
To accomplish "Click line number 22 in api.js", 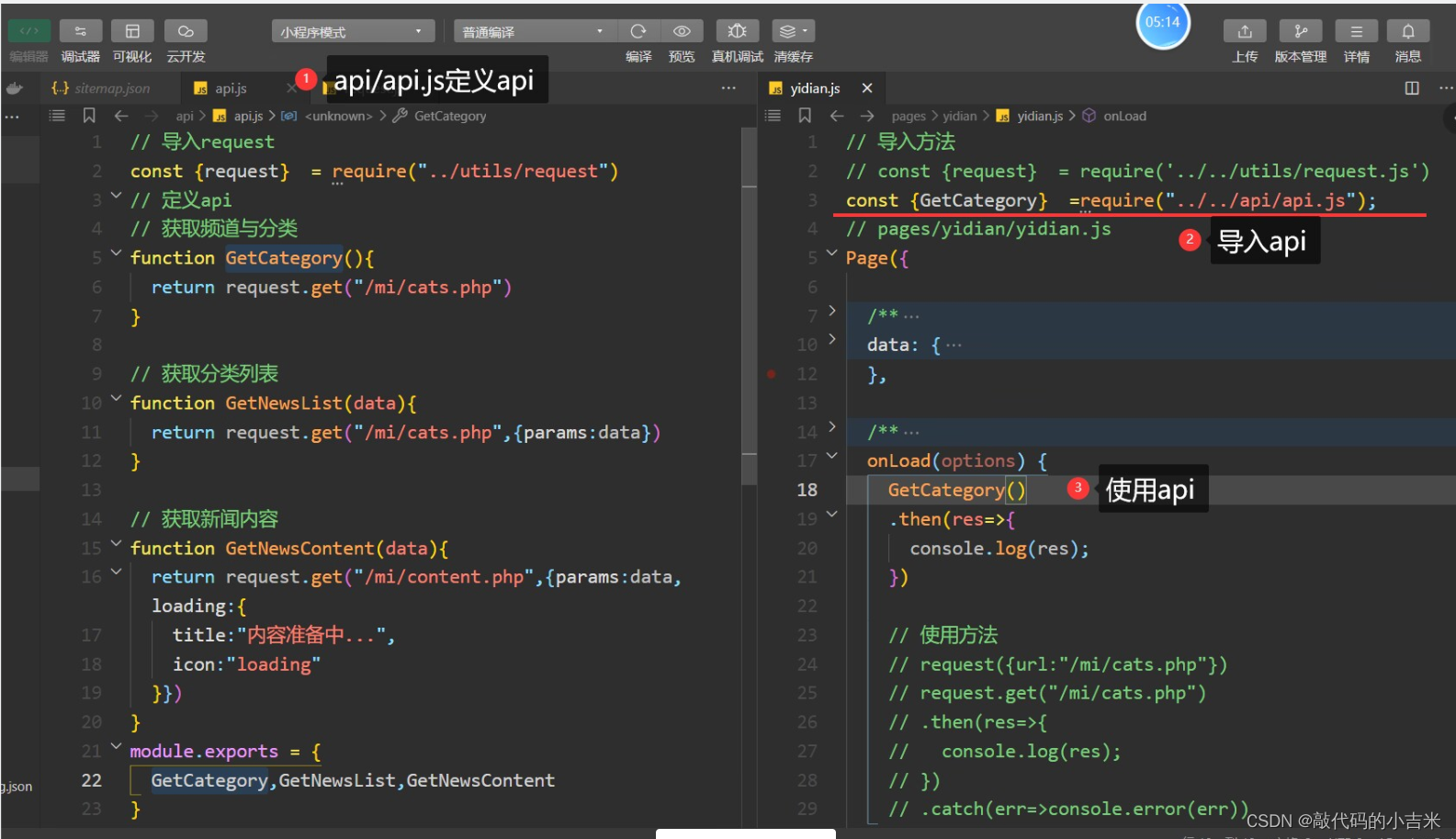I will tap(92, 780).
